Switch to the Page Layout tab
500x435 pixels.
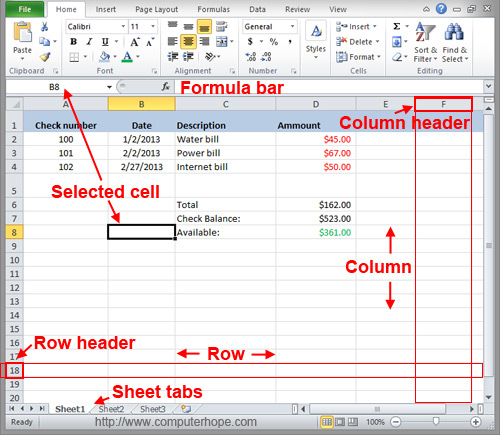156,9
